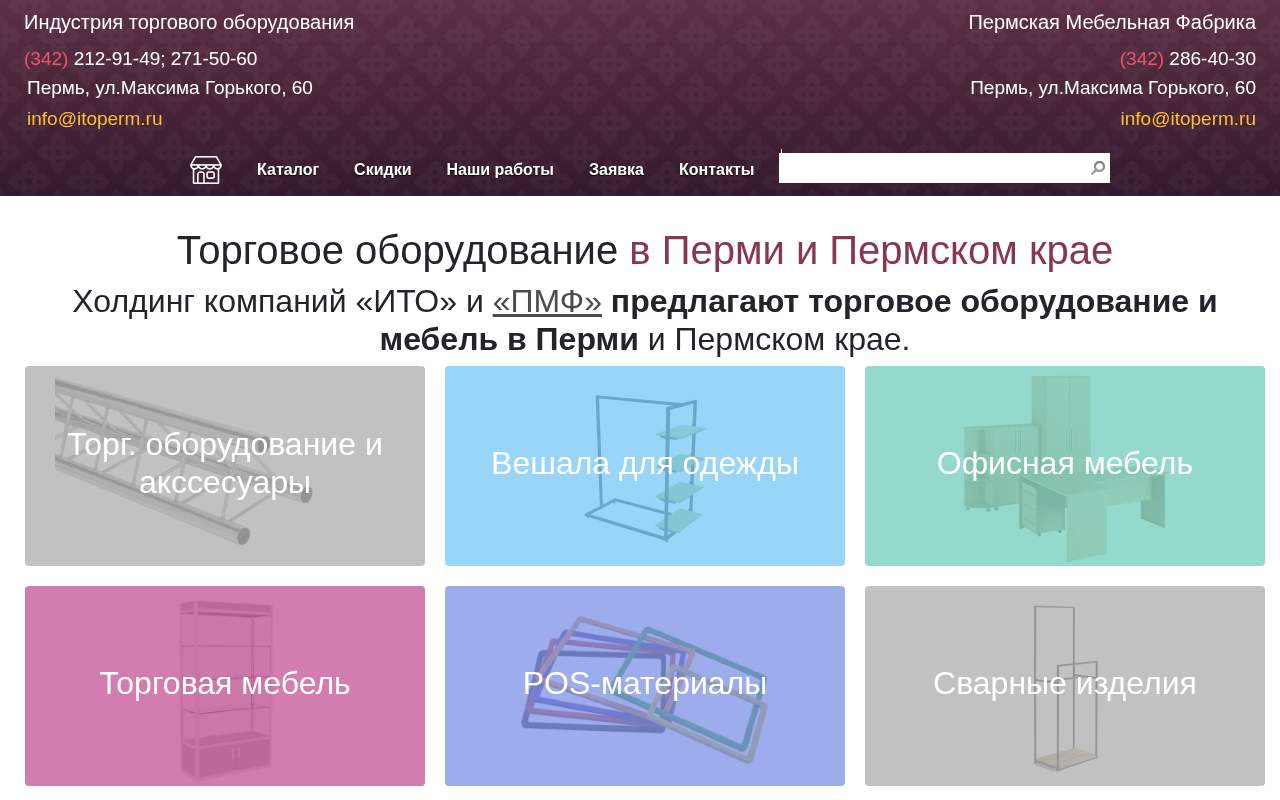Open the Заявка menu item
Viewport: 1280px width, 800px height.
616,170
